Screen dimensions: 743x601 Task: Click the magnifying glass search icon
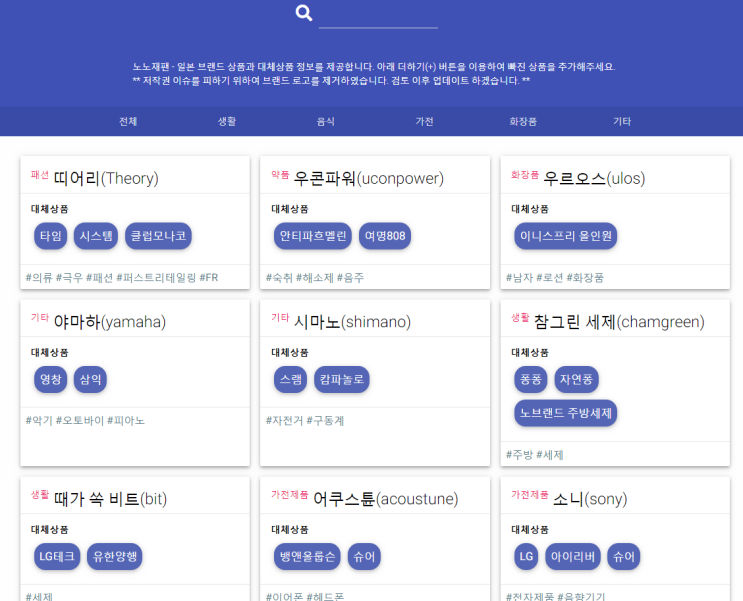coord(304,13)
